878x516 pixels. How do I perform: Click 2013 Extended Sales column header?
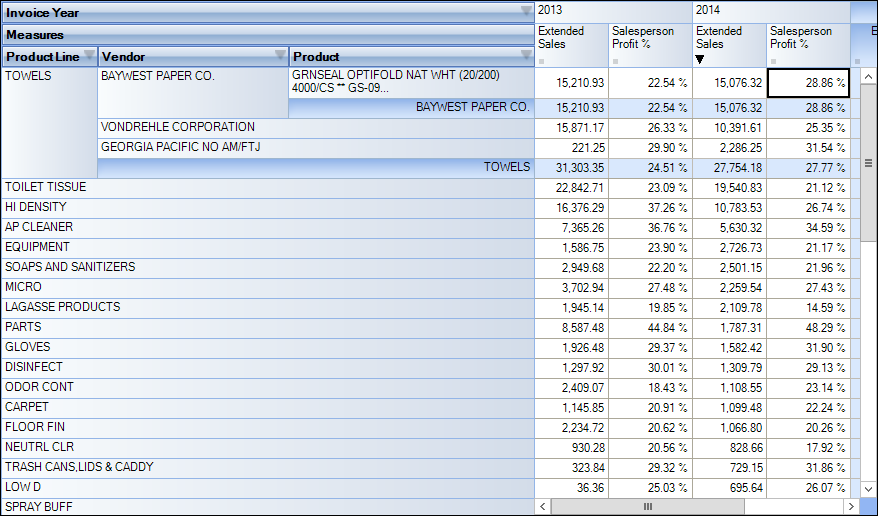pos(572,45)
